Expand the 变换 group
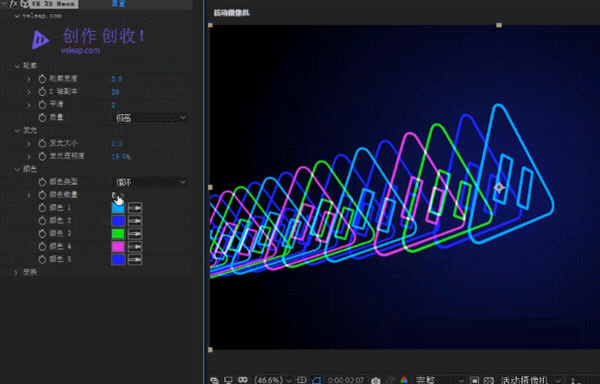The height and width of the screenshot is (384, 600). click(x=16, y=273)
